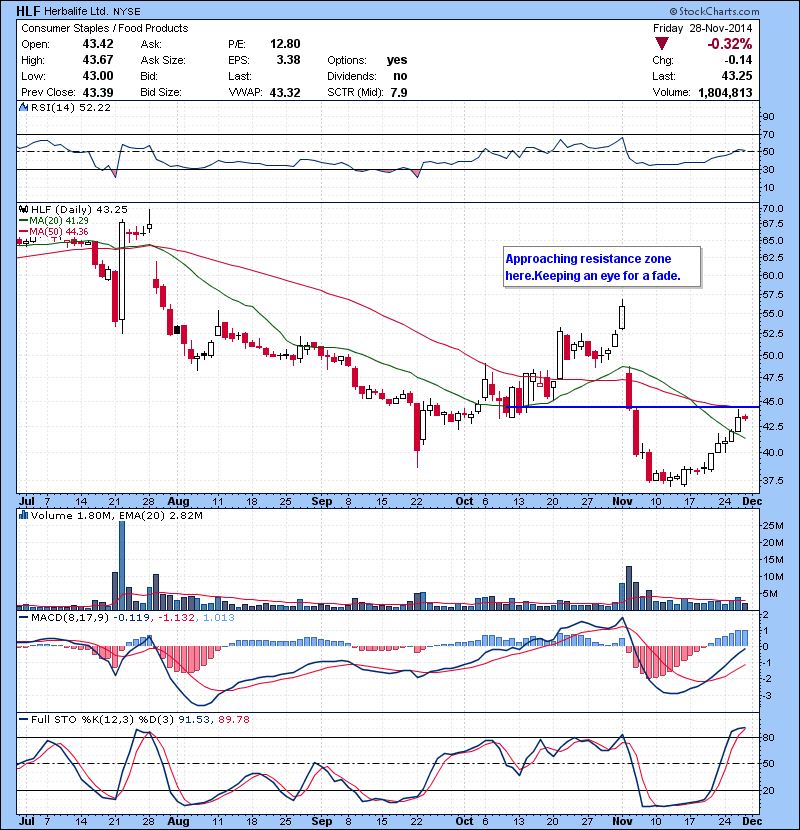This screenshot has height=830, width=800.
Task: Click the EPS value 3.38
Action: [x=288, y=60]
